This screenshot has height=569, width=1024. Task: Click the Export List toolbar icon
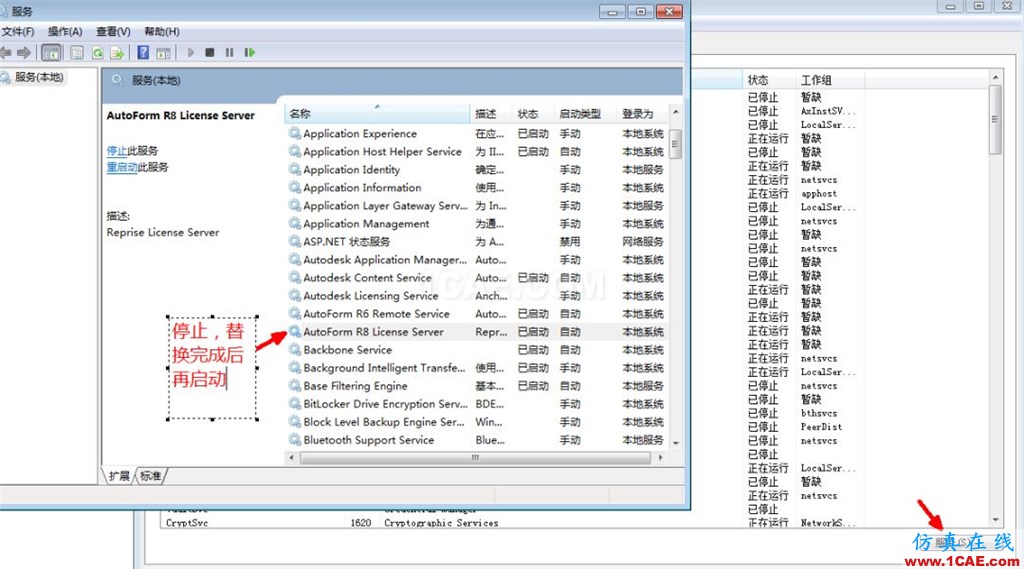tap(117, 53)
